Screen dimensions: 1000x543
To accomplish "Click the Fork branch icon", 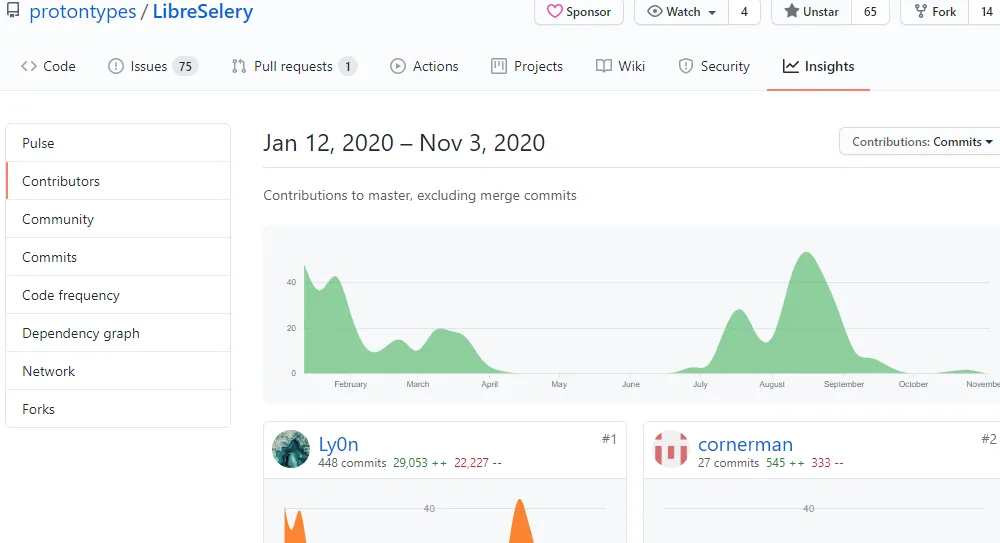I will click(x=920, y=11).
